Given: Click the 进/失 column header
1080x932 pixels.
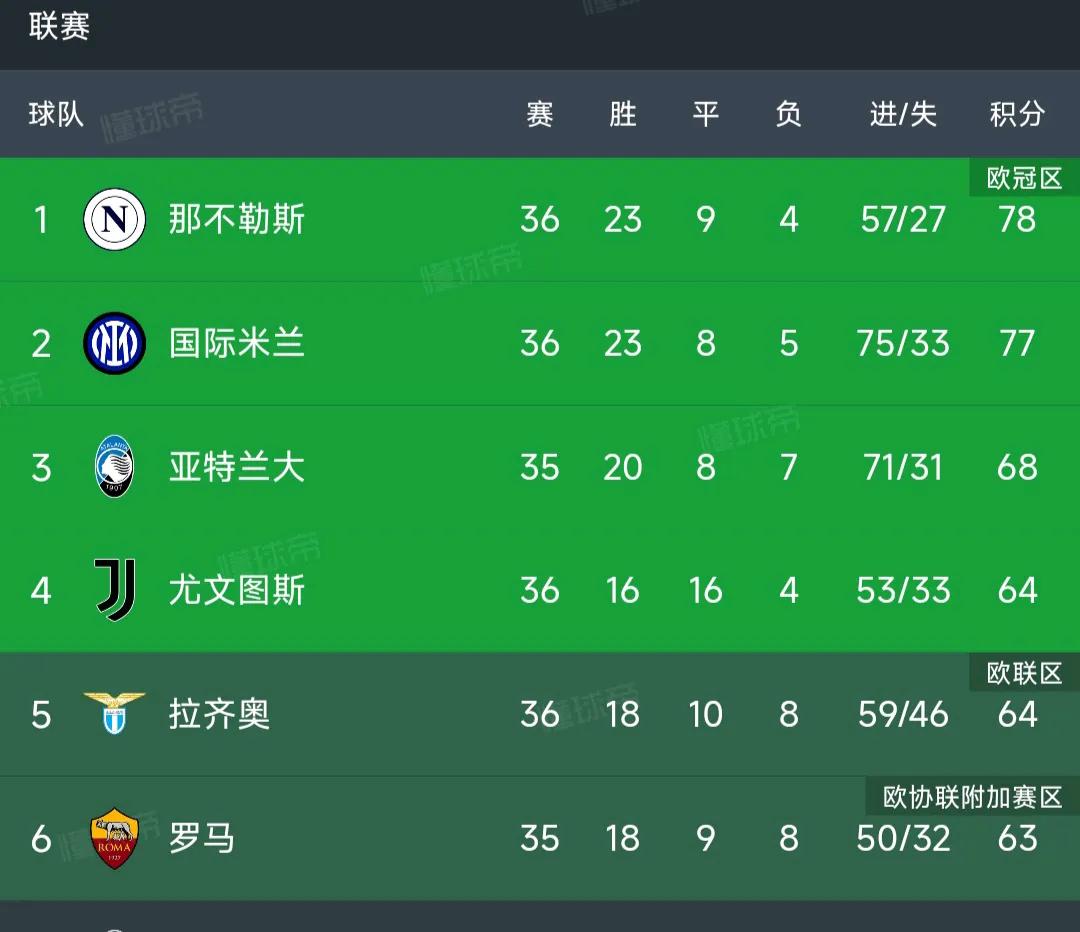Looking at the screenshot, I should (903, 114).
